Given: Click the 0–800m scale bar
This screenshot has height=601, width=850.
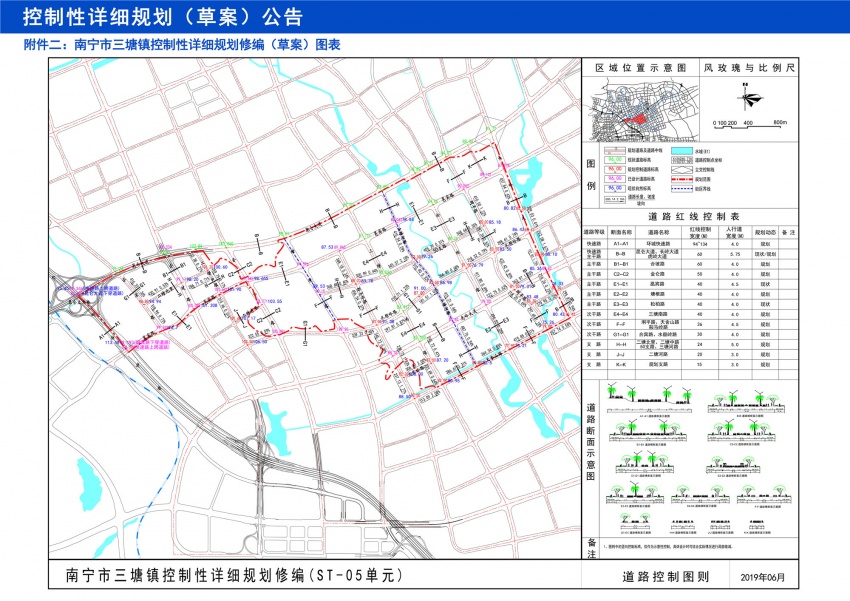Looking at the screenshot, I should coord(750,124).
